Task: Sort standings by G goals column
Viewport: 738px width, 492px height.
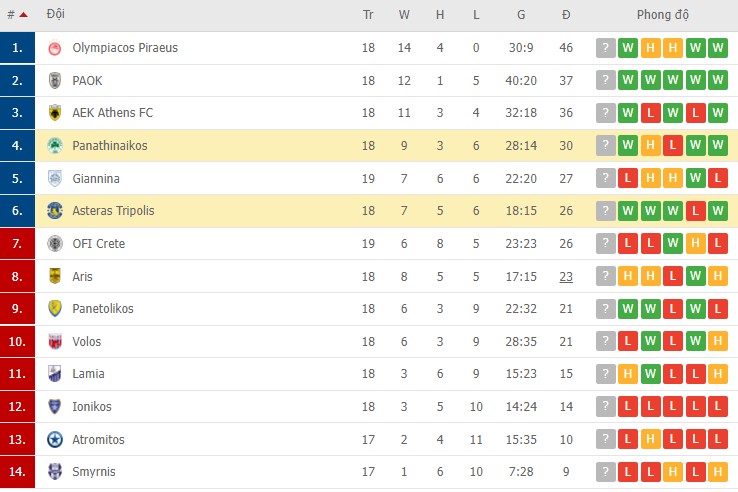Action: click(521, 15)
